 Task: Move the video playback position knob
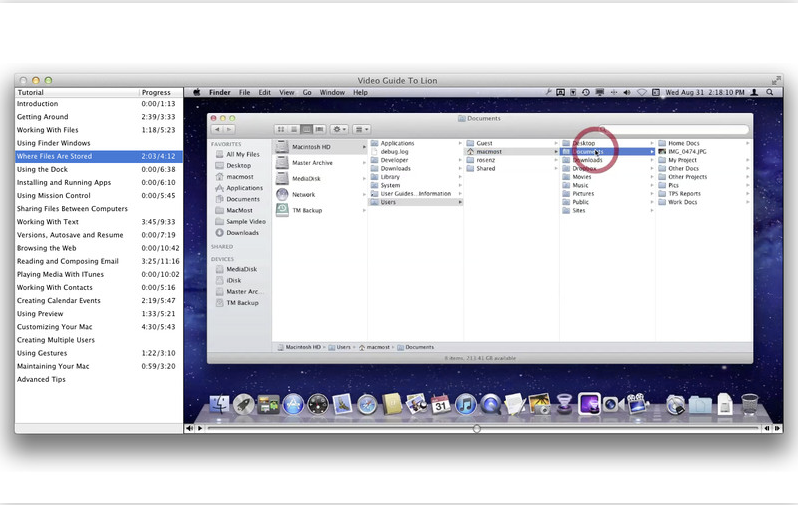coord(476,429)
